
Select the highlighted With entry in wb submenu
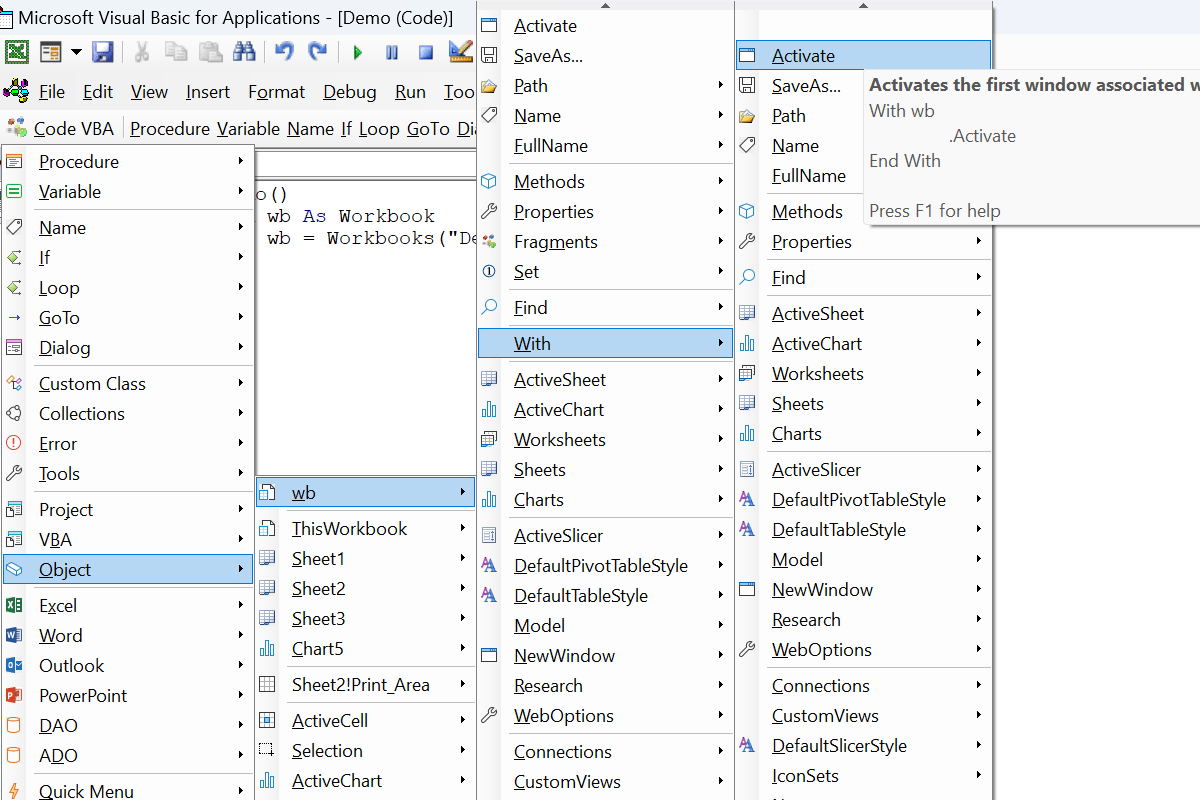(x=605, y=343)
